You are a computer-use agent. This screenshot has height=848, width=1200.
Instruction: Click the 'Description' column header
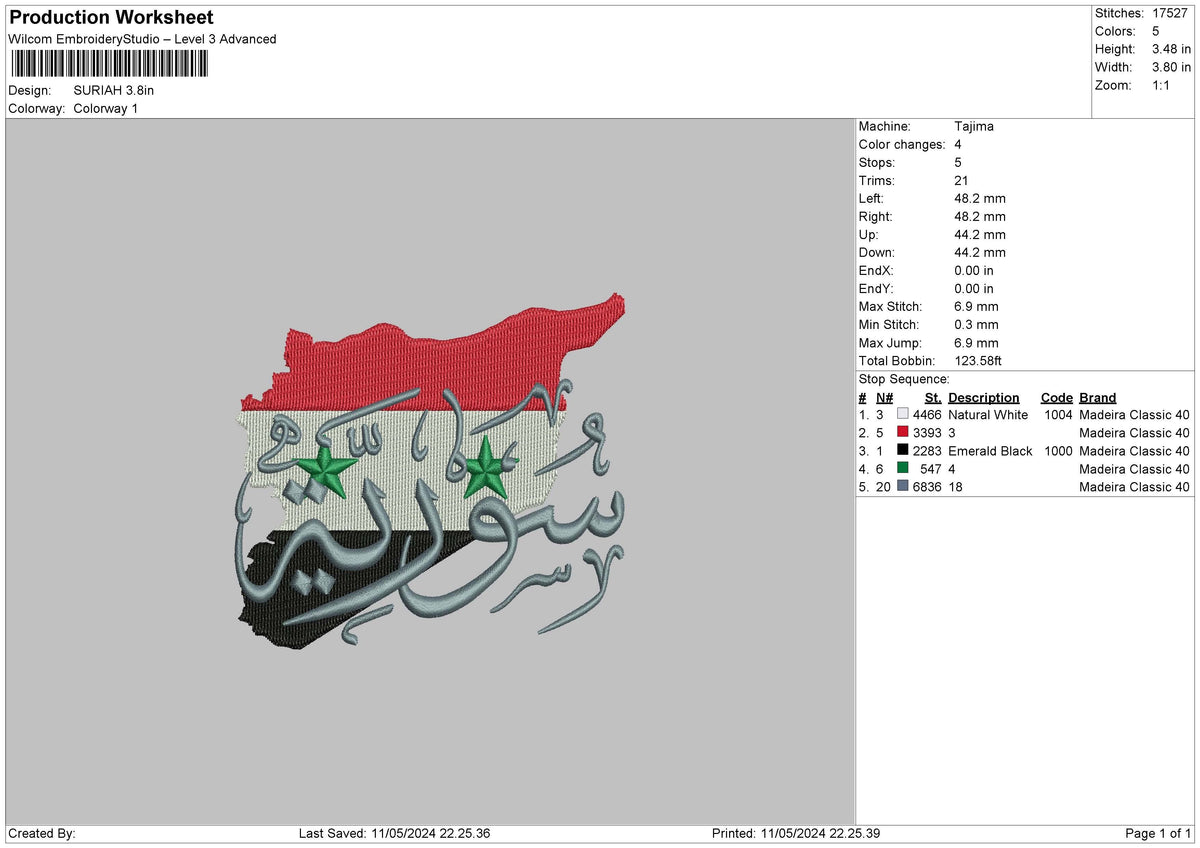[x=984, y=398]
